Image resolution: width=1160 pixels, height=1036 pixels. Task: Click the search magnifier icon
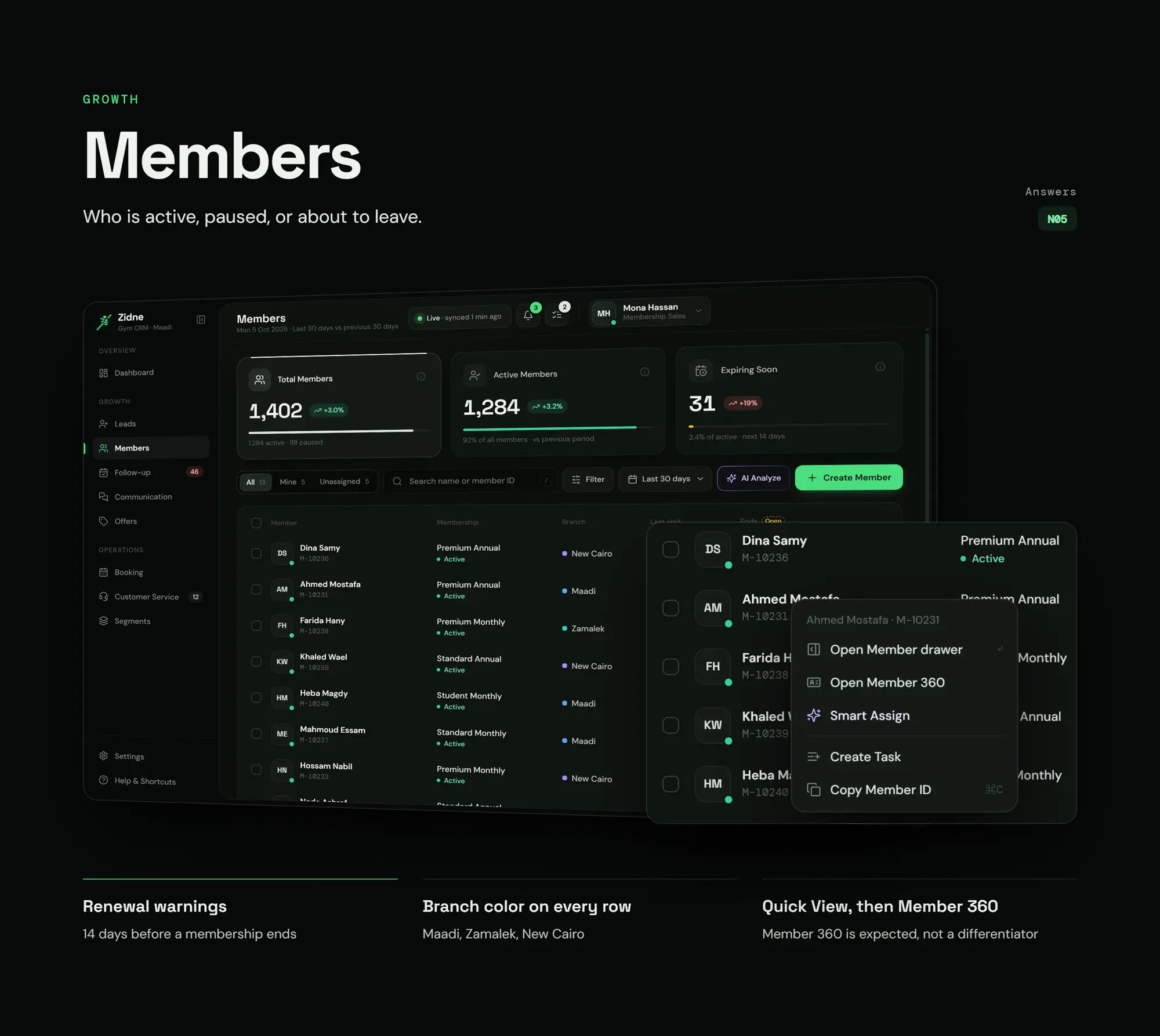click(397, 481)
